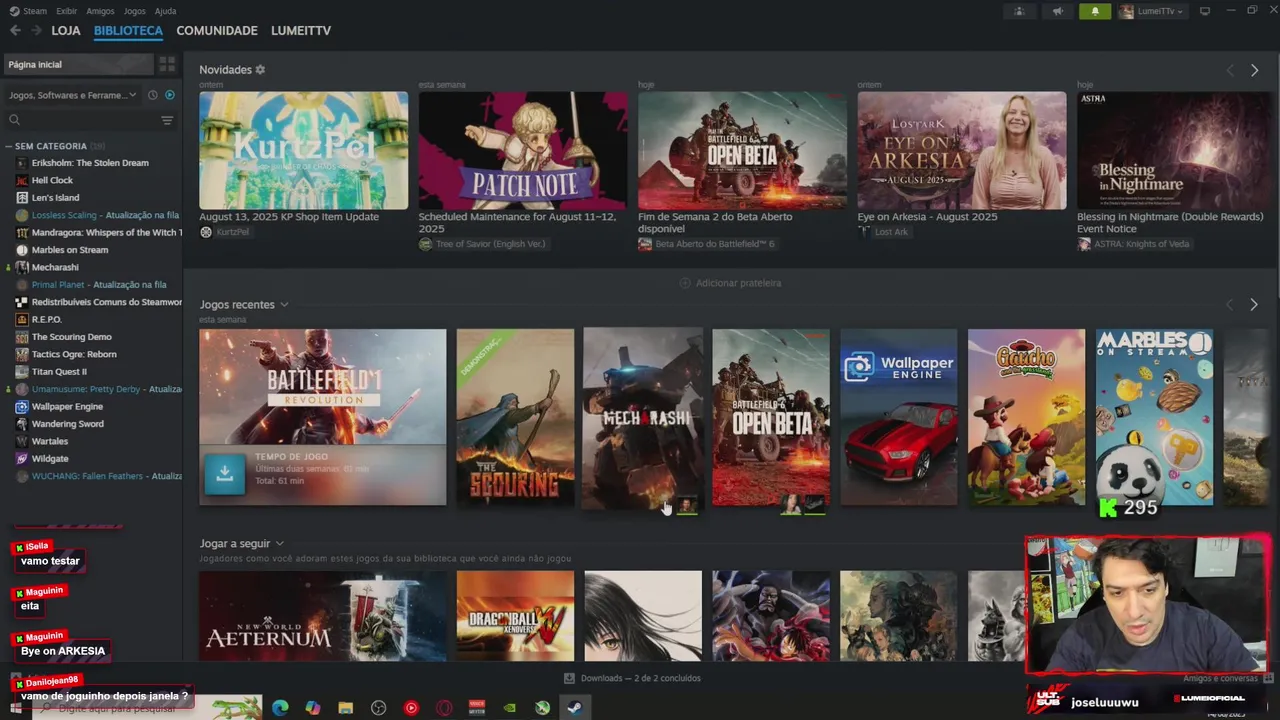This screenshot has height=720, width=1280.
Task: Go forward with the navigation forward arrow
Action: point(36,30)
